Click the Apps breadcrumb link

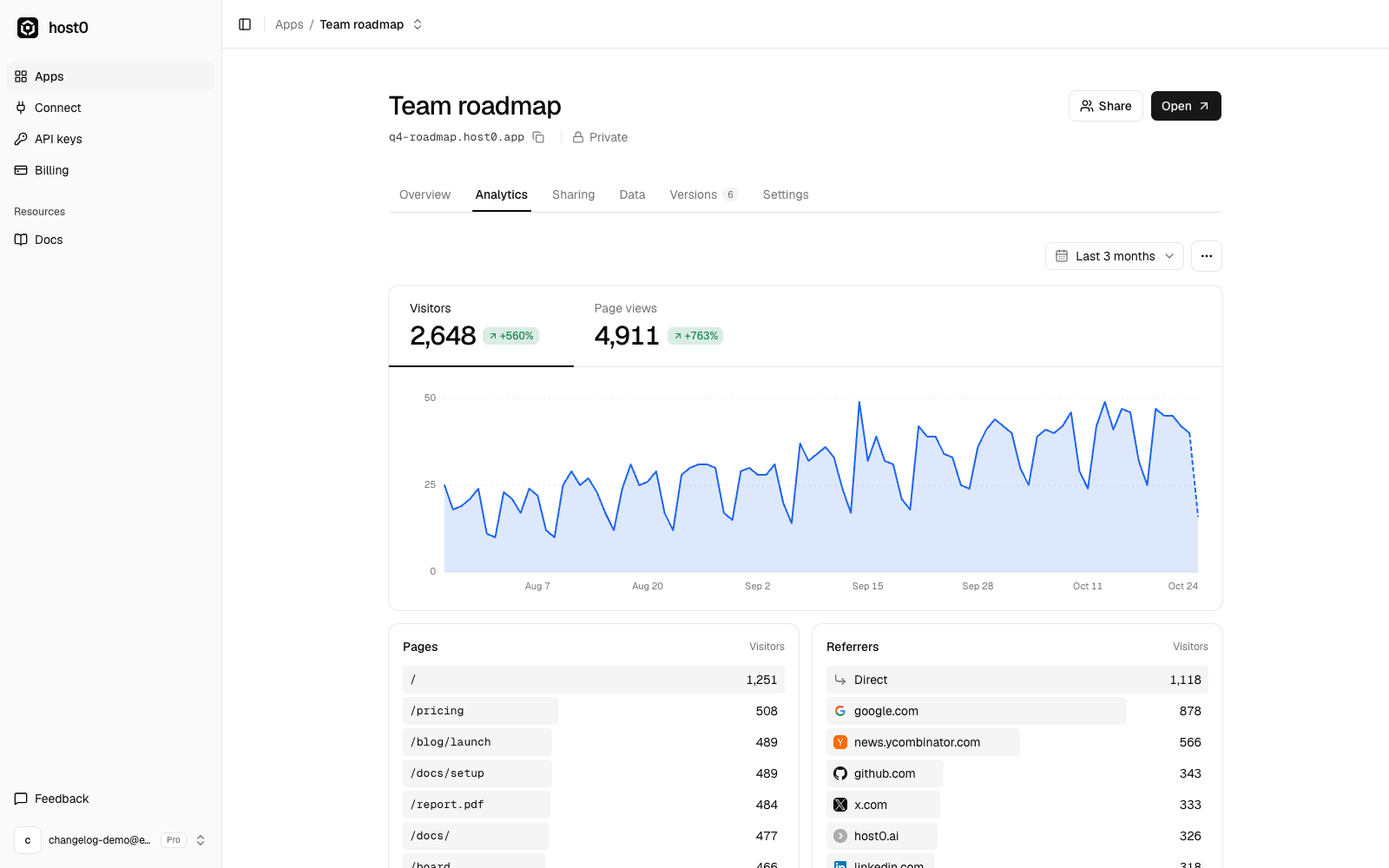pyautogui.click(x=289, y=24)
